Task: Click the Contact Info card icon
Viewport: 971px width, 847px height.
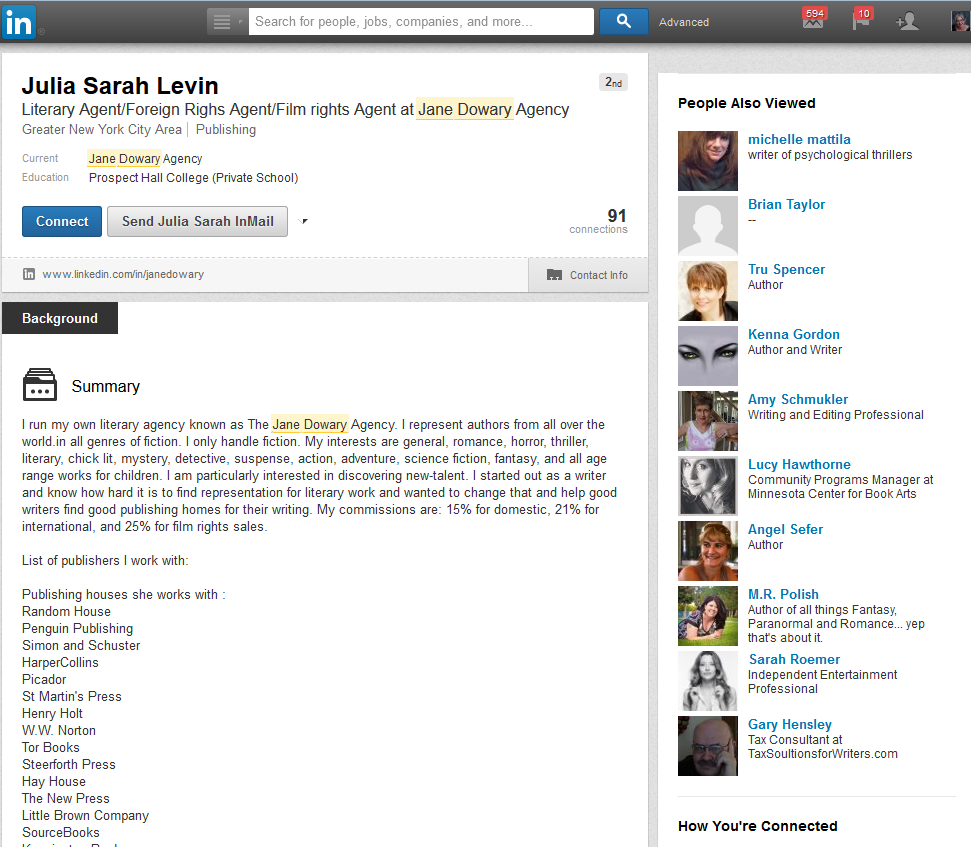Action: click(554, 275)
